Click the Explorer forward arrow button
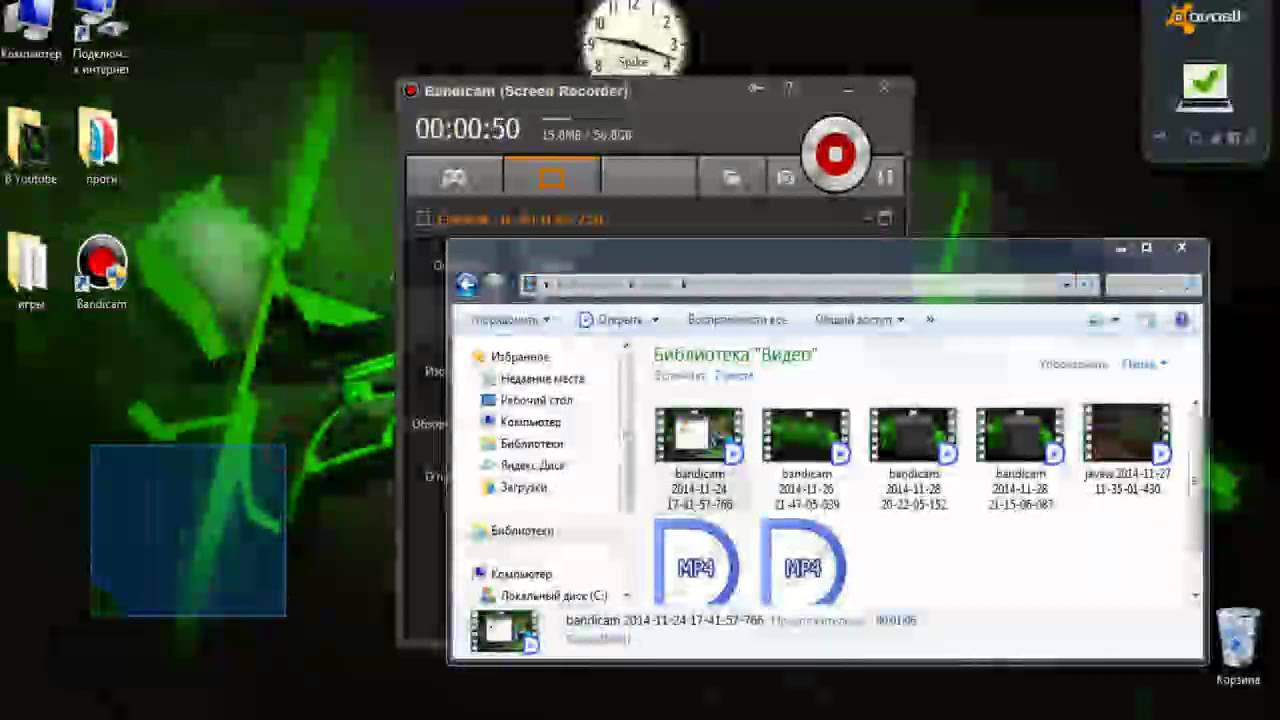This screenshot has height=720, width=1280. [x=494, y=284]
